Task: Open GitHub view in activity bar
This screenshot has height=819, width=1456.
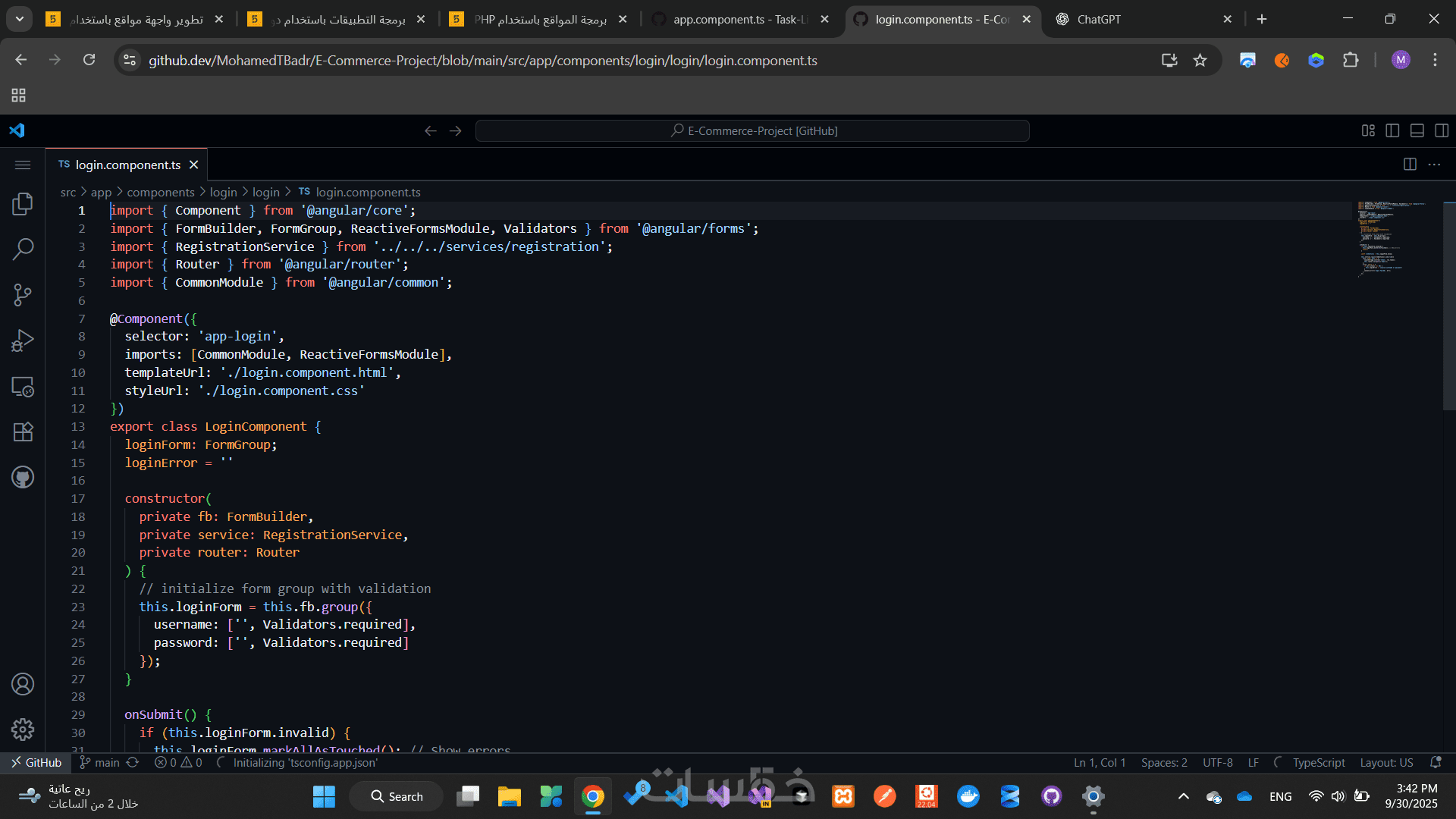Action: pyautogui.click(x=23, y=478)
